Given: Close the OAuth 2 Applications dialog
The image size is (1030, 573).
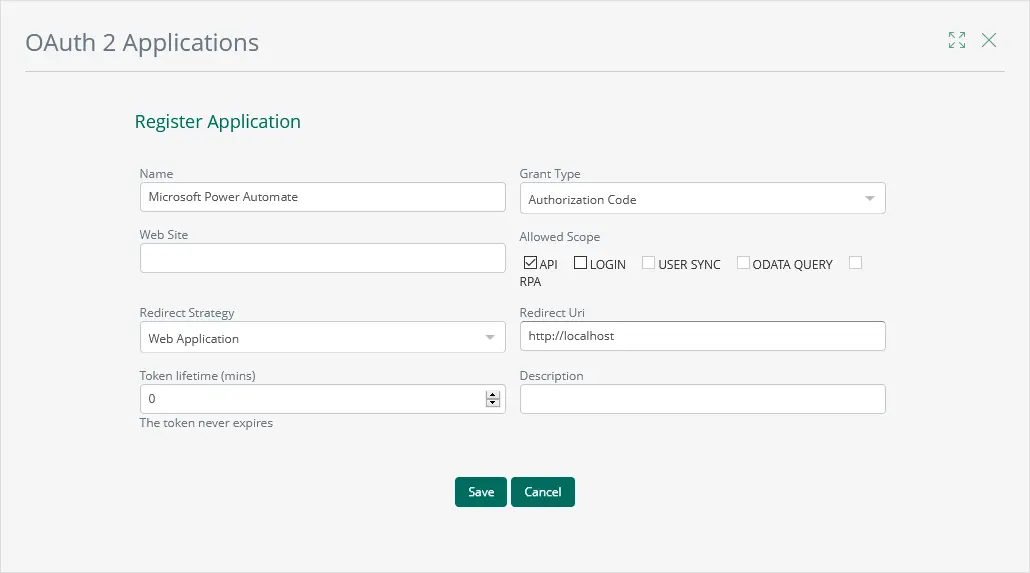Looking at the screenshot, I should point(989,40).
